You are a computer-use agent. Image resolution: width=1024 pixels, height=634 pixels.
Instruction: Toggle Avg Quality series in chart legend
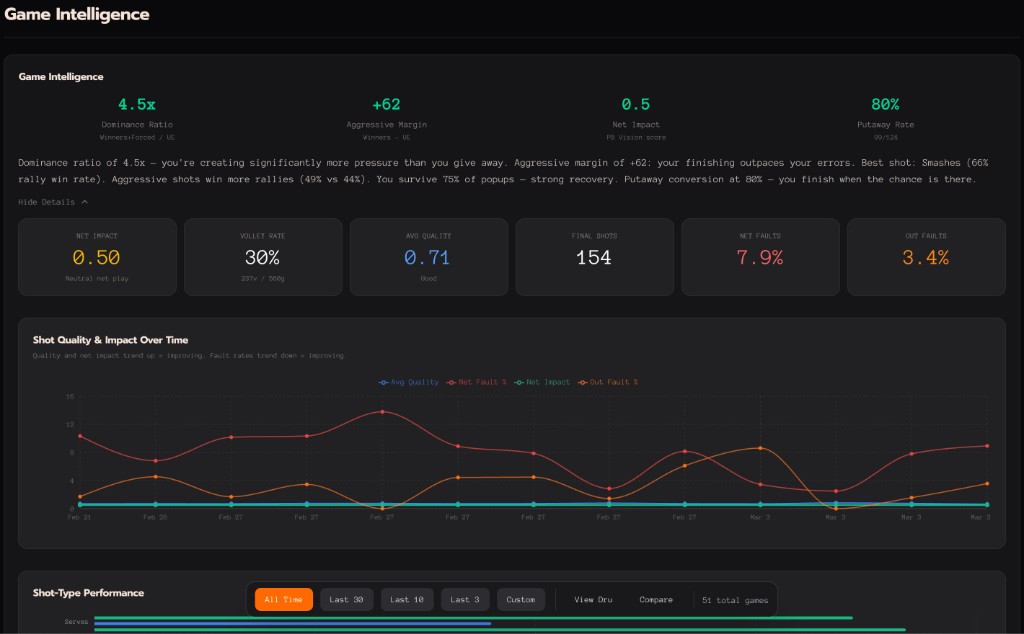[x=409, y=382]
